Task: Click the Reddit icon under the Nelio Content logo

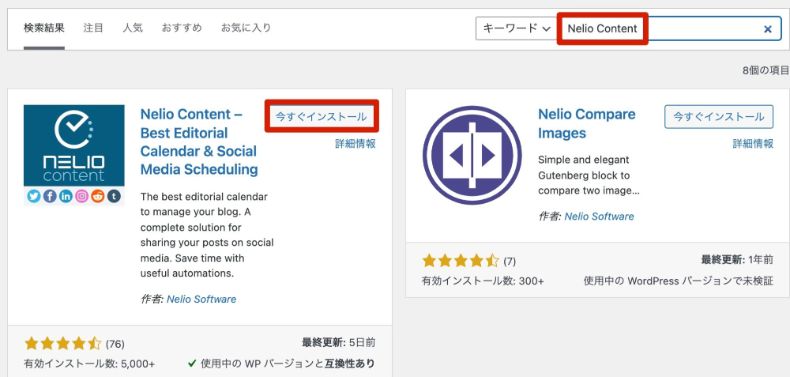Action: 98,196
